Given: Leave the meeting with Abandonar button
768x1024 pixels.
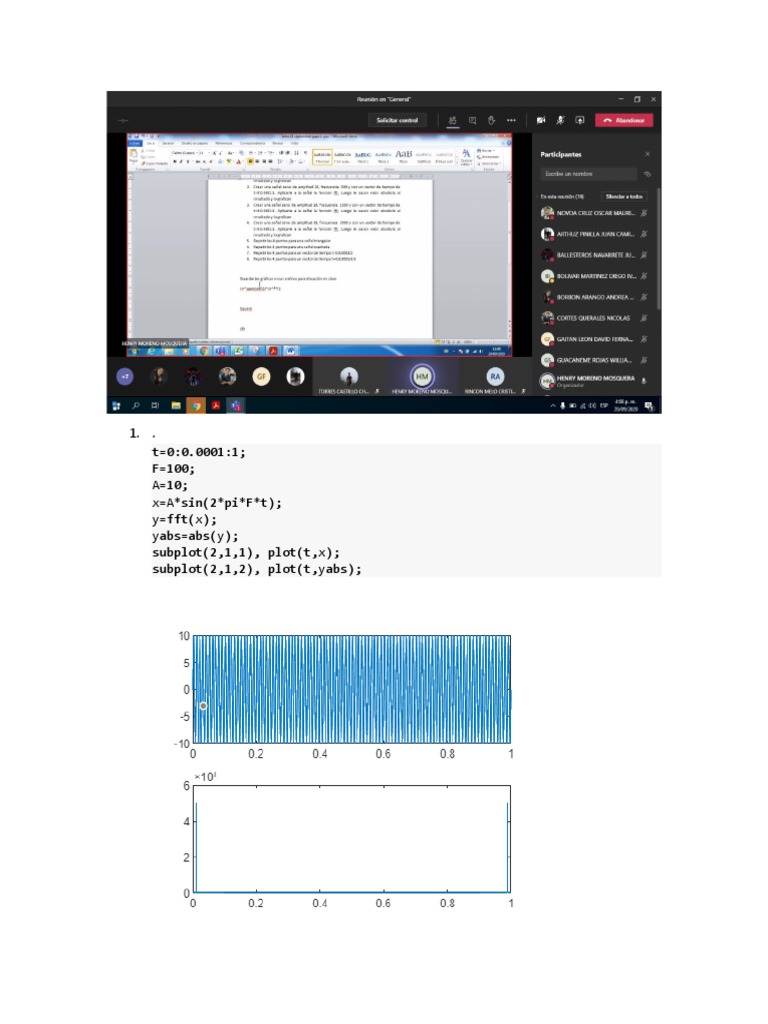Looking at the screenshot, I should click(624, 120).
